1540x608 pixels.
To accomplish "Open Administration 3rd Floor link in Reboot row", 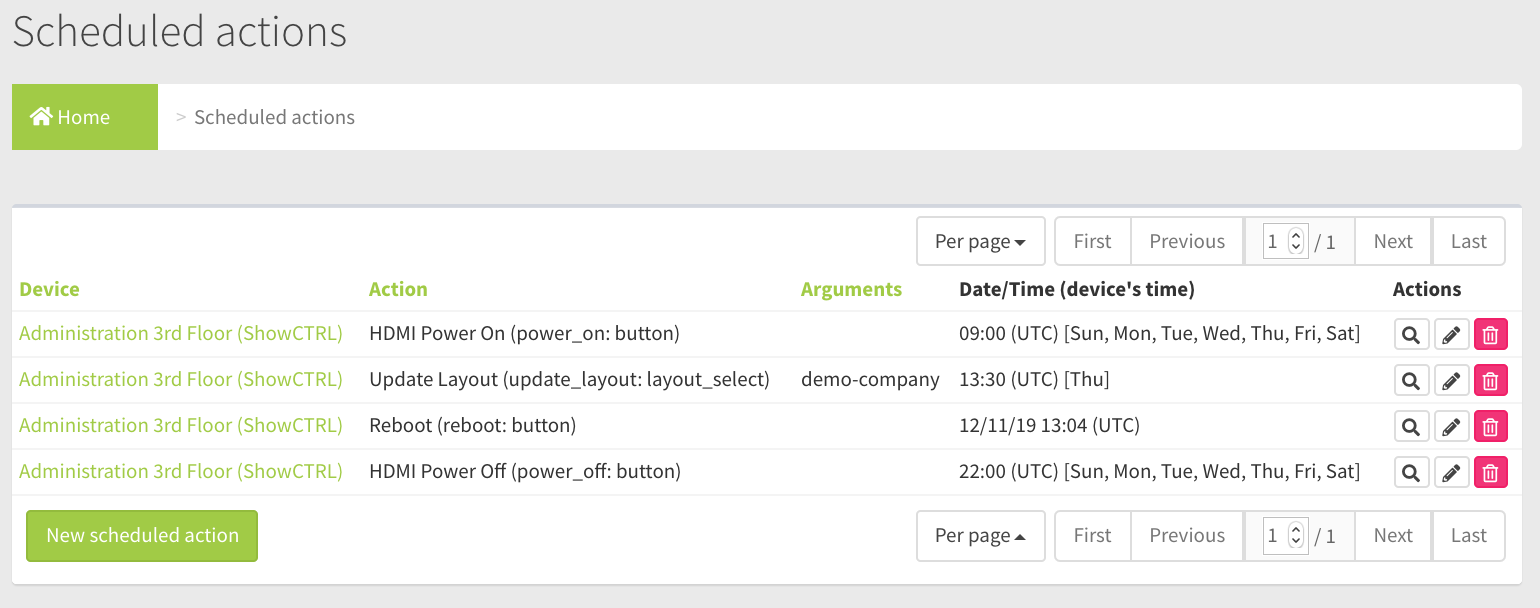I will [x=180, y=425].
